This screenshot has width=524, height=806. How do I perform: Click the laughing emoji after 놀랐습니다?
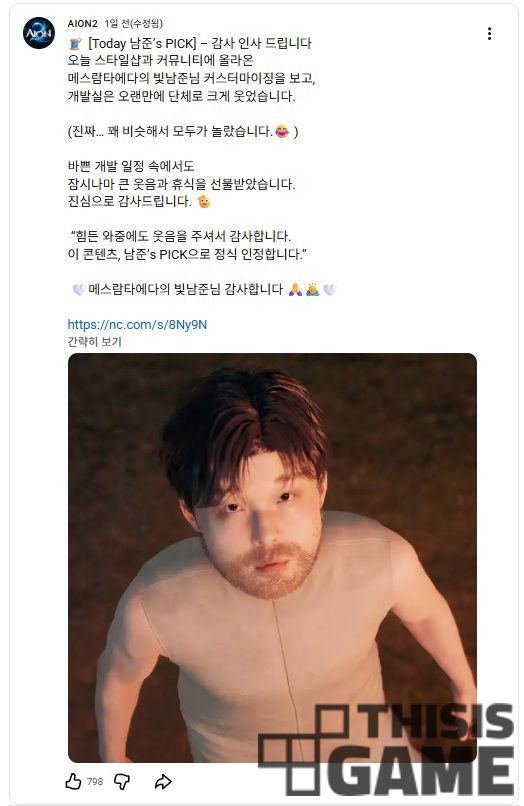pos(282,132)
